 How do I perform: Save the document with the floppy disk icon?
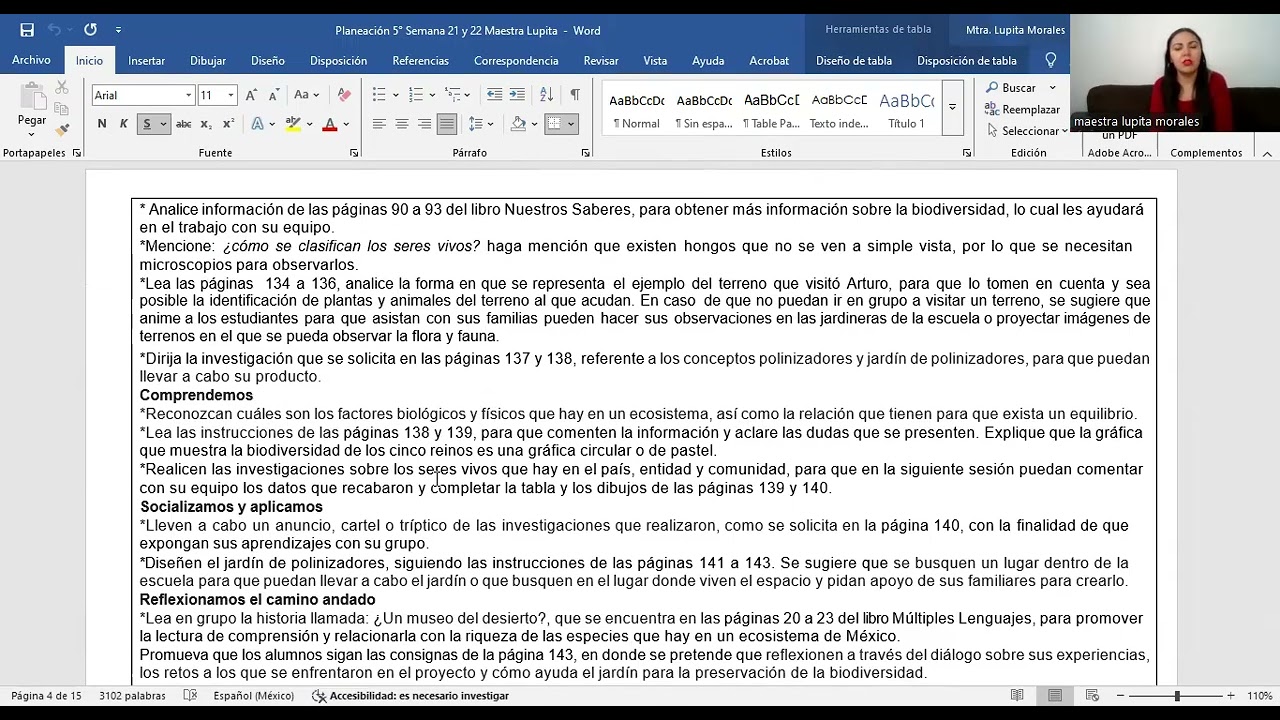[x=27, y=30]
